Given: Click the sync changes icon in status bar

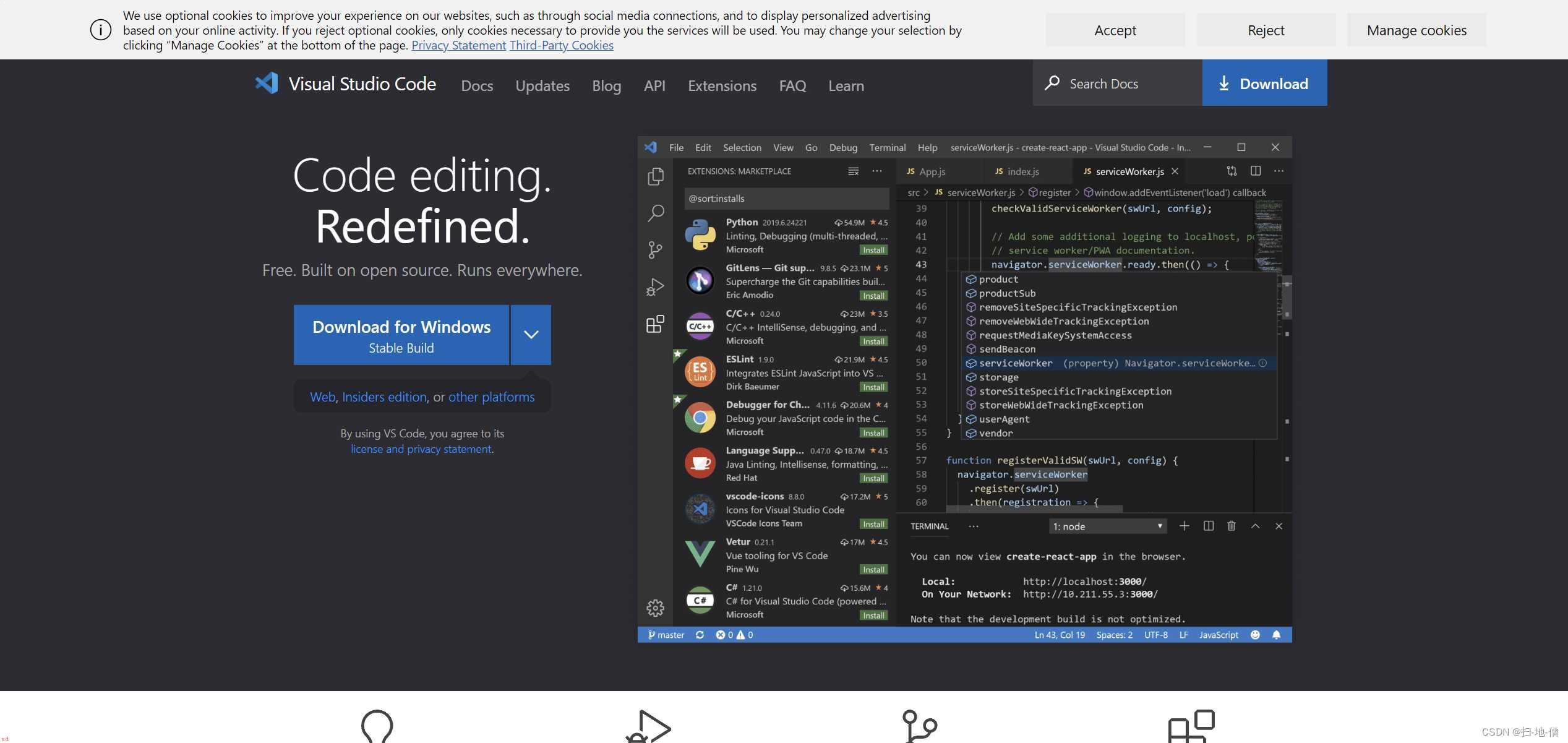Looking at the screenshot, I should (x=700, y=635).
